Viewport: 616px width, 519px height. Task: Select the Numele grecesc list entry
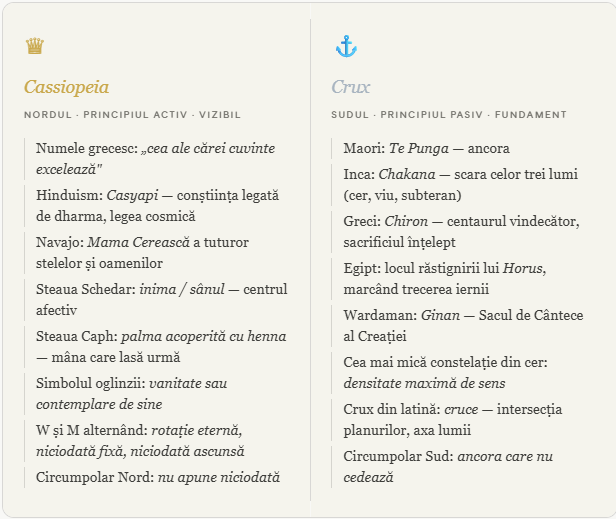(x=155, y=158)
